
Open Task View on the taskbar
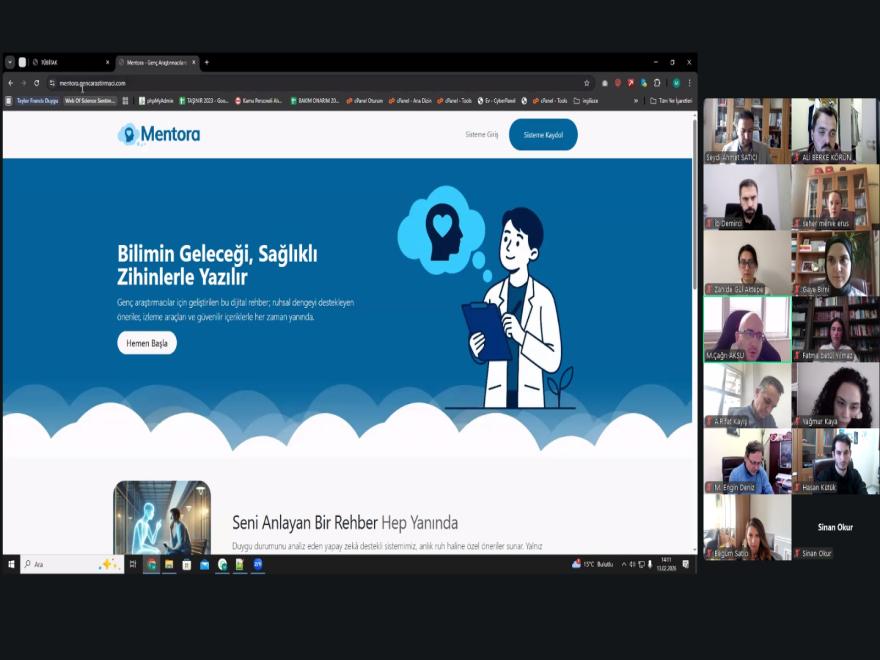click(133, 564)
